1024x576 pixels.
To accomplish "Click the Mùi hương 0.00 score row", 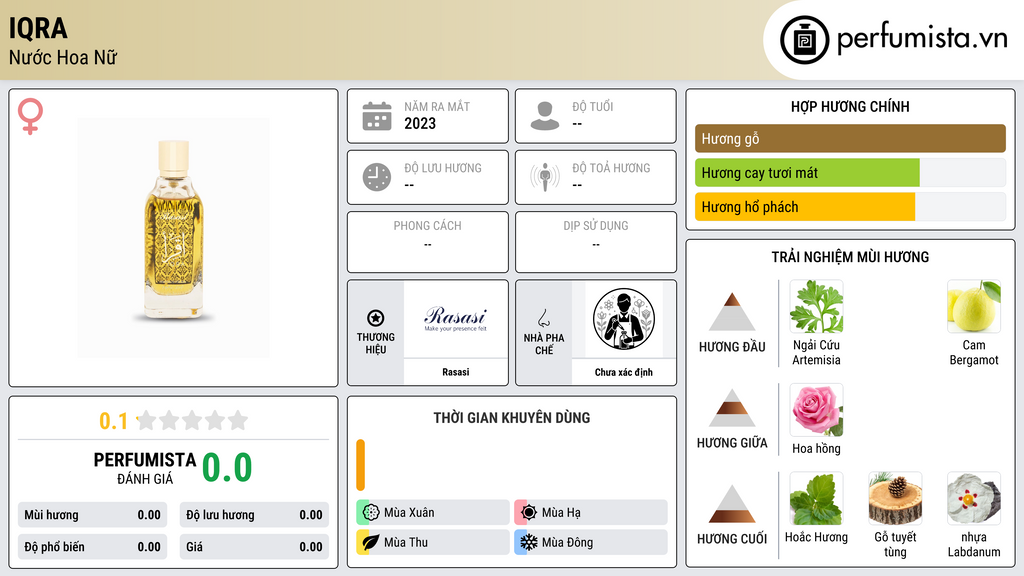I will tap(92, 515).
